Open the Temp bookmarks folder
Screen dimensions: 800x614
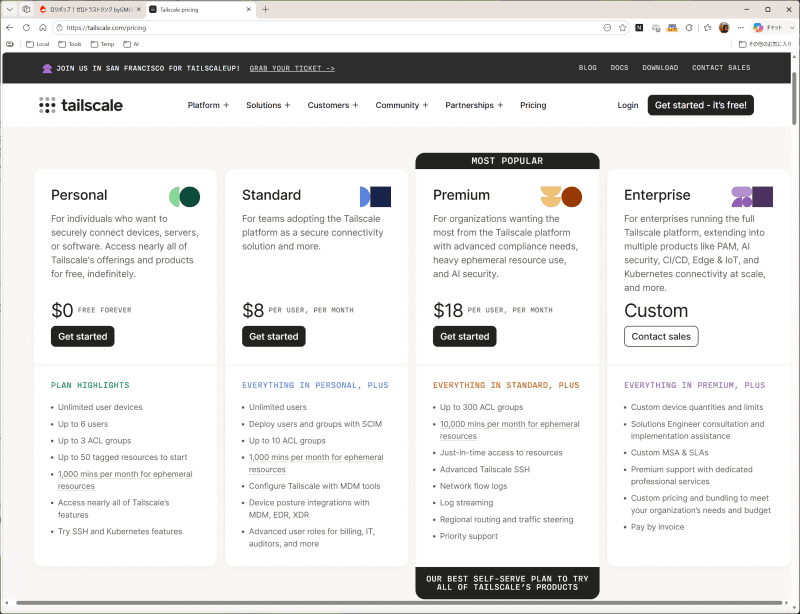point(102,44)
